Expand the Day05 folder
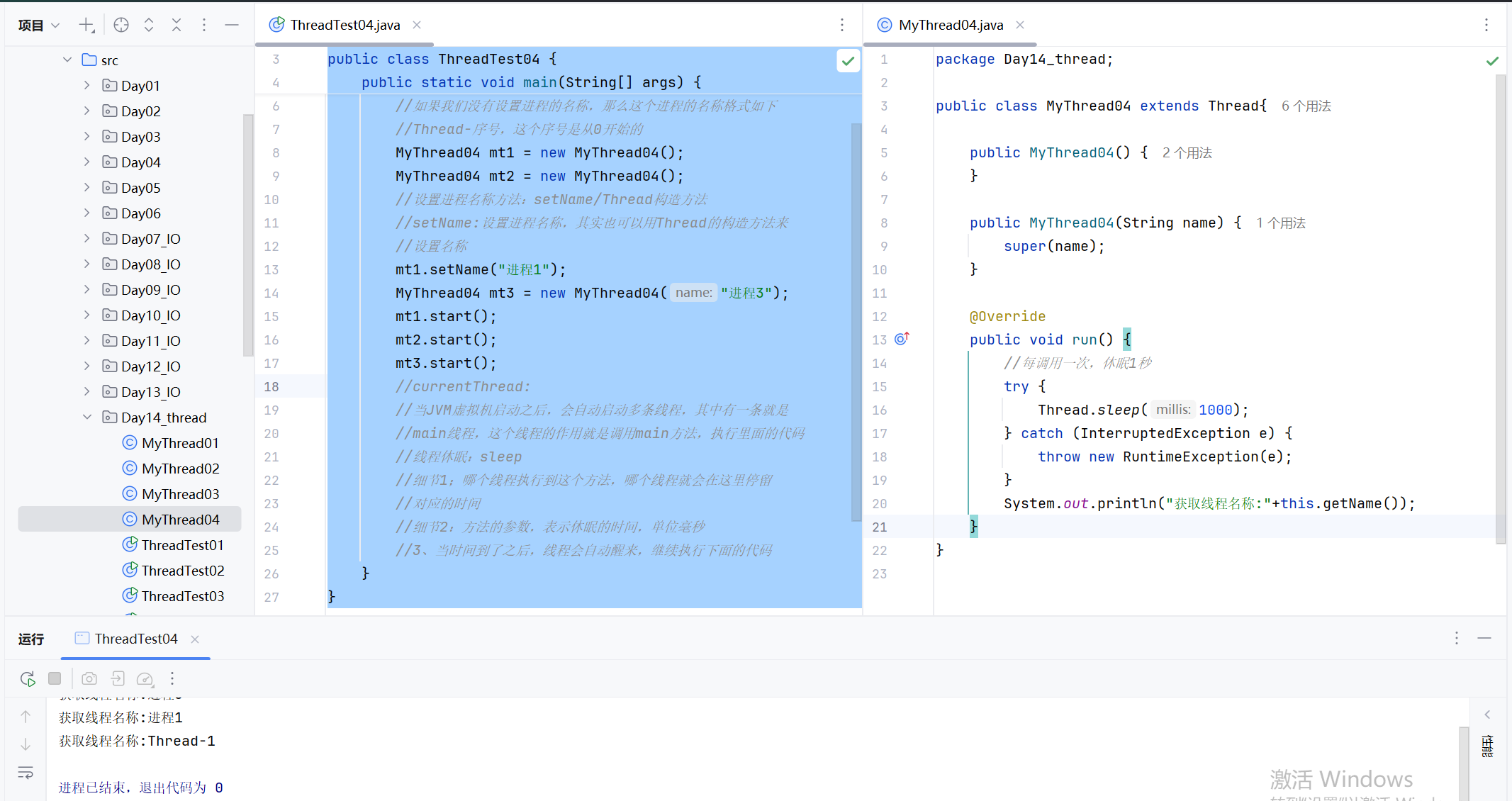 [86, 187]
